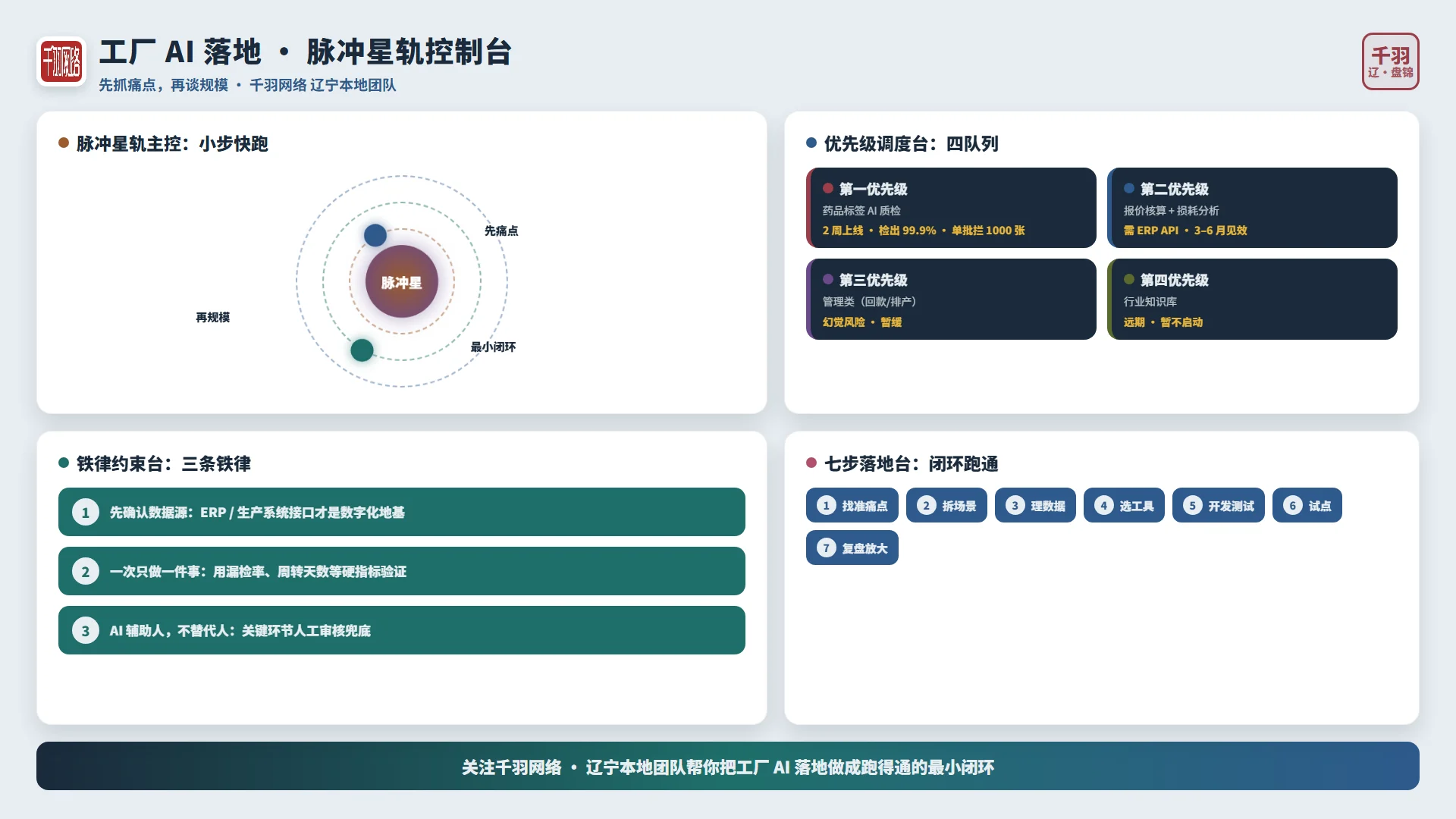Select rule AI 辅助人，不替代人 bar
1456x819 pixels.
coord(402,630)
